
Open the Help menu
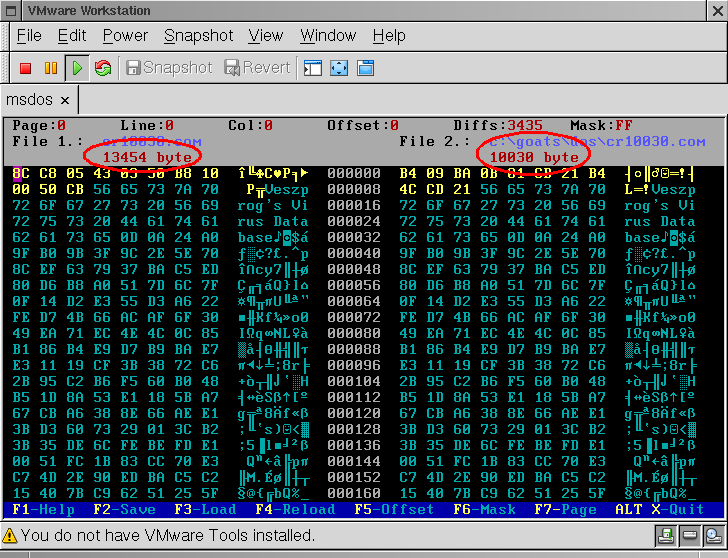(x=389, y=36)
